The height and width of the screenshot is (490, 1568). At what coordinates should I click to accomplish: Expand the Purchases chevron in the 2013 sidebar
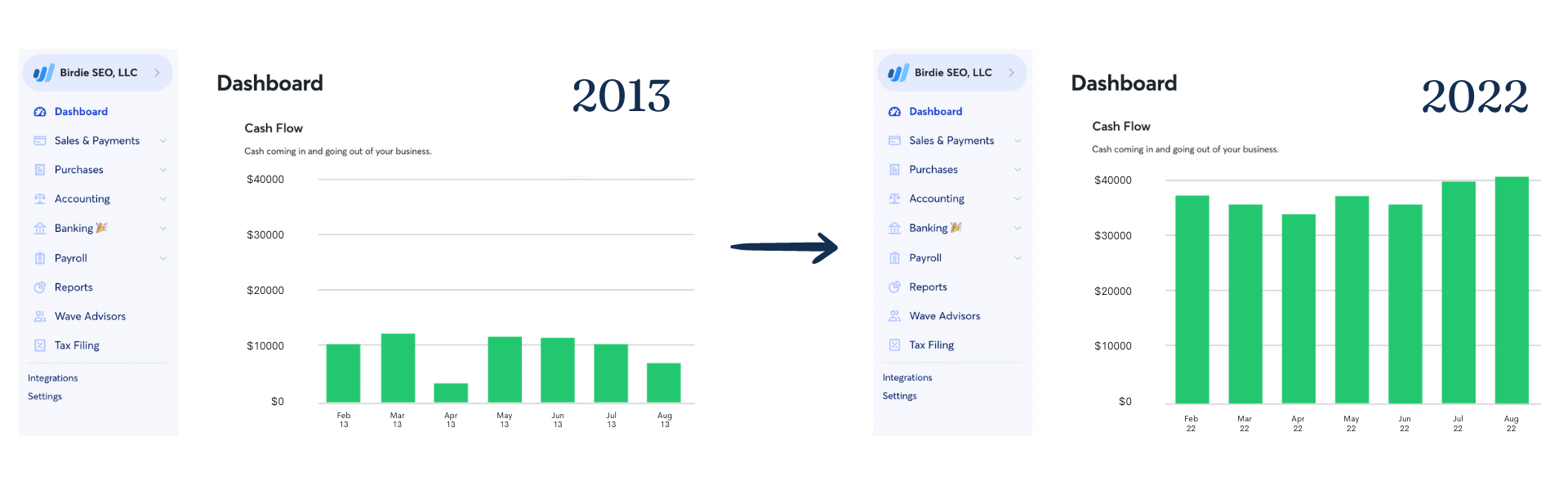click(163, 170)
